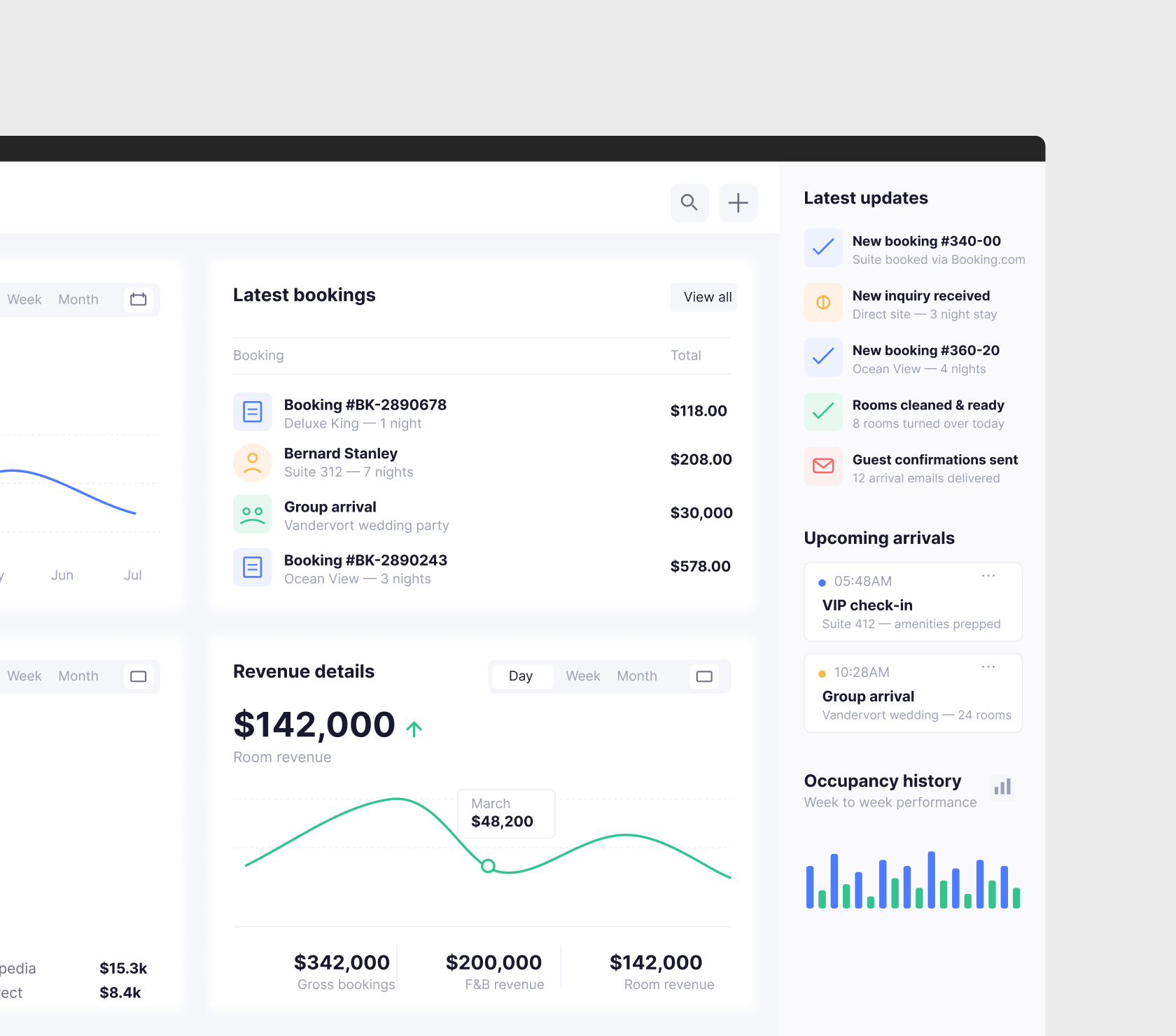1176x1036 pixels.
Task: Click the Booking #BK-2890678 document icon
Action: click(x=252, y=412)
